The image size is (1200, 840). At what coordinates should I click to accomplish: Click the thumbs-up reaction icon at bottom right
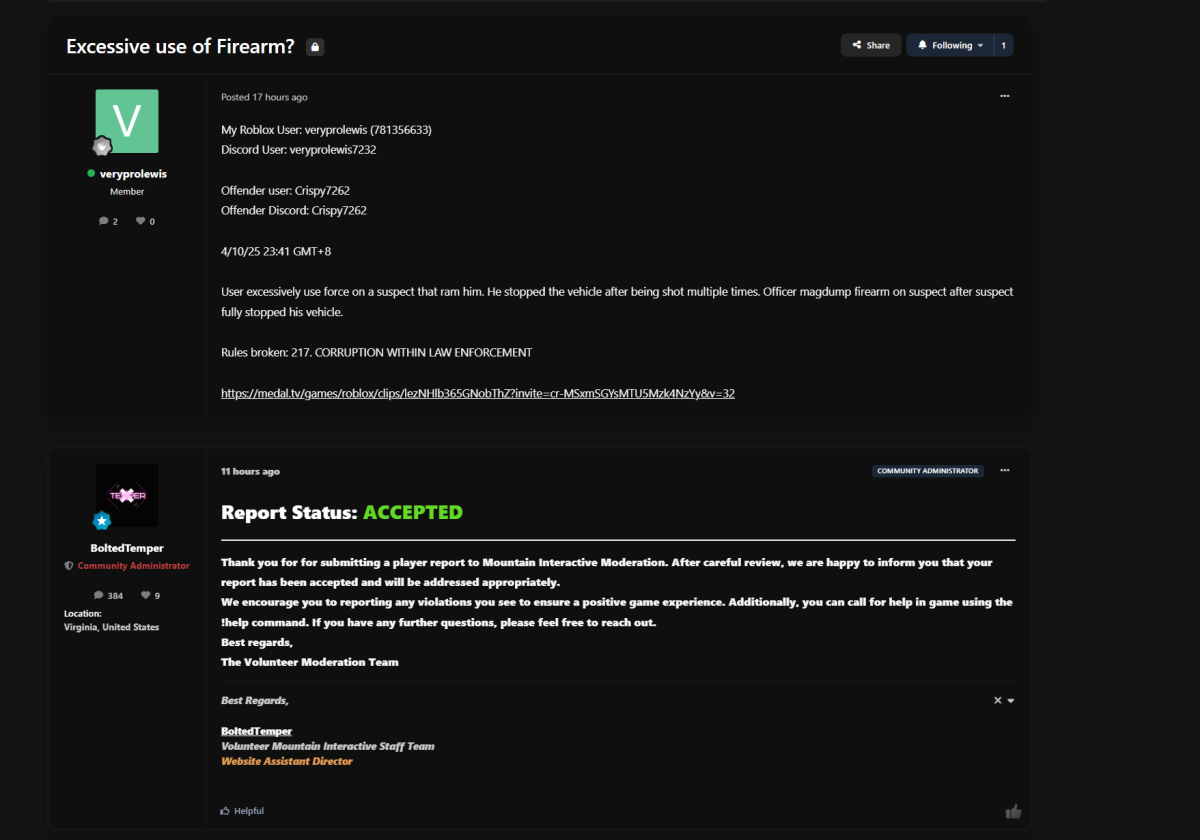pyautogui.click(x=1013, y=811)
